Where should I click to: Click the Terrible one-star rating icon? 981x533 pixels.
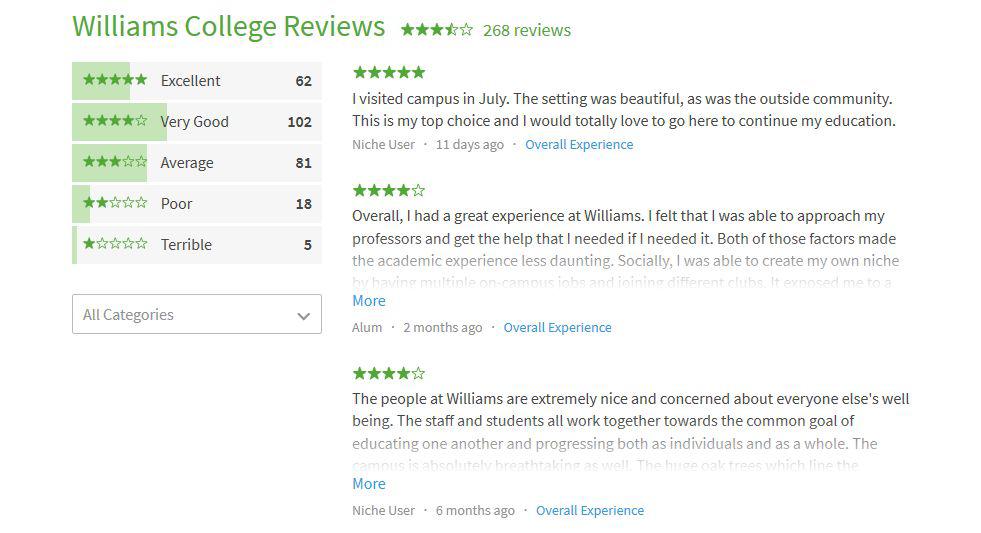[115, 244]
